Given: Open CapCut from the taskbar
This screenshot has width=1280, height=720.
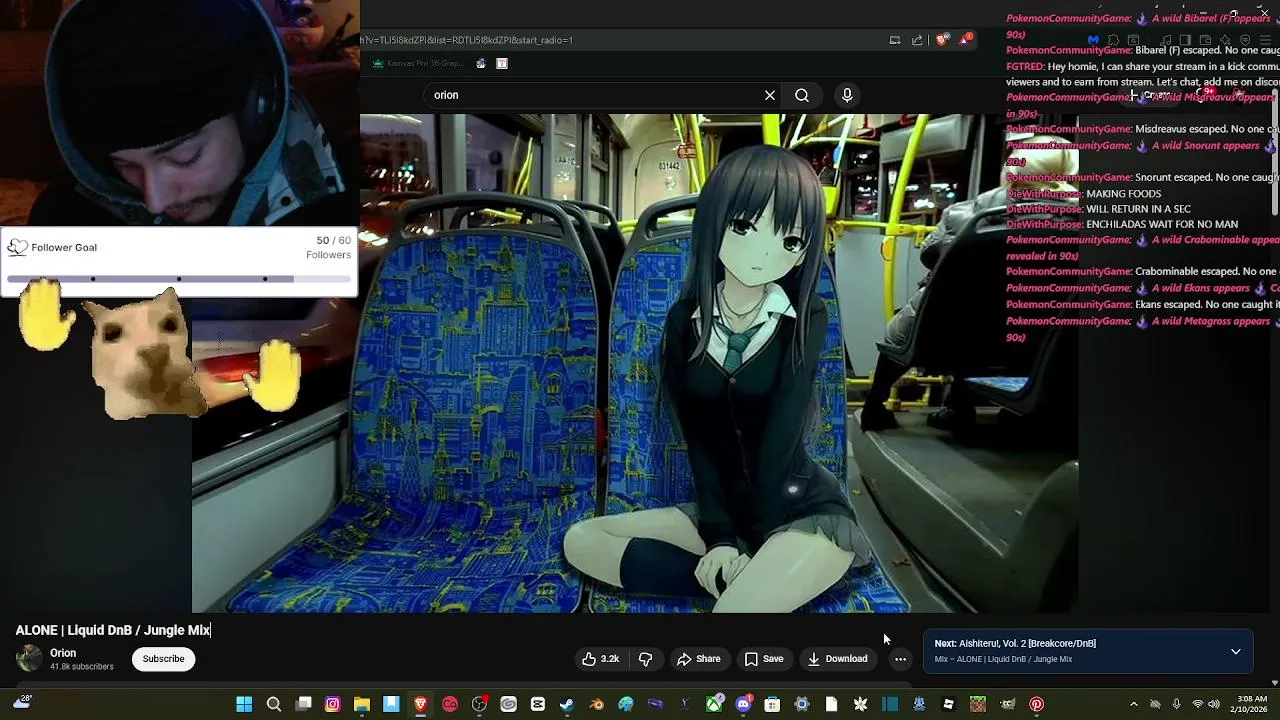Looking at the screenshot, I should click(x=537, y=704).
